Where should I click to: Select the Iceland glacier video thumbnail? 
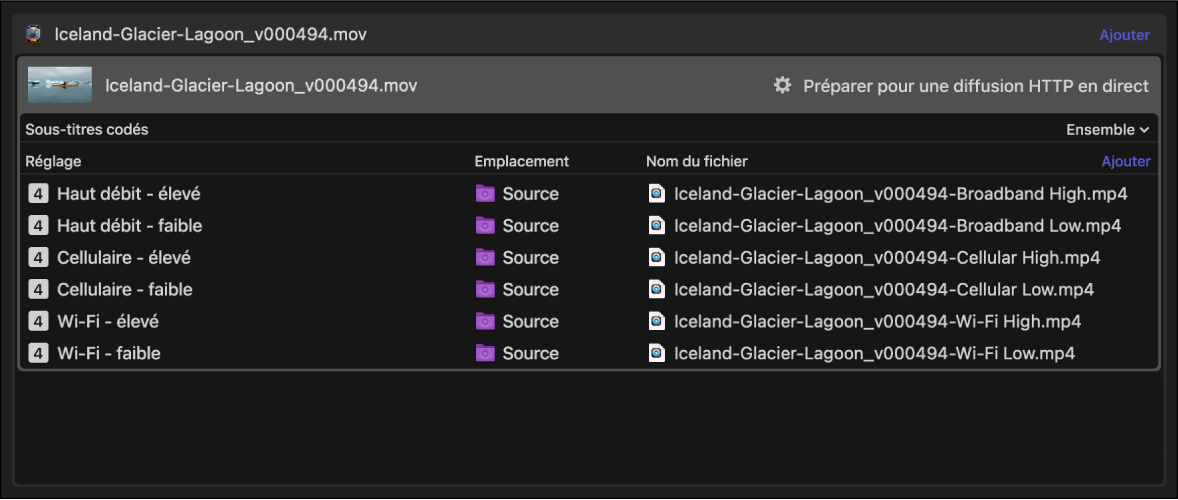click(x=60, y=86)
